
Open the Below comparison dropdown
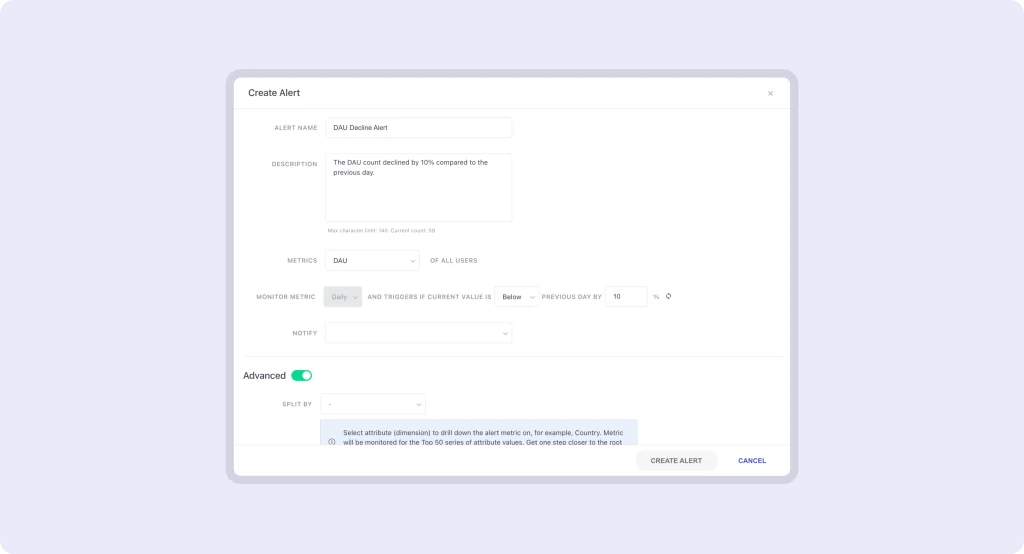pyautogui.click(x=516, y=297)
